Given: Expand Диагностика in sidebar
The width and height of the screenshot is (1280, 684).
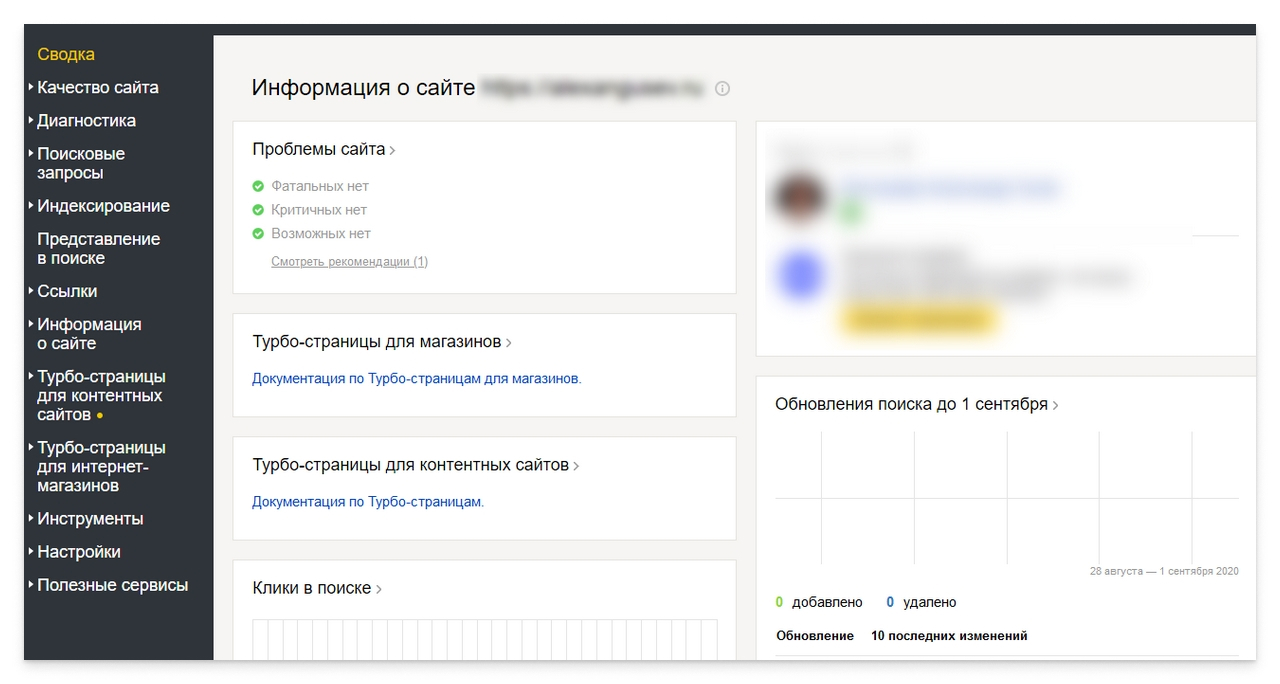Looking at the screenshot, I should [x=86, y=121].
